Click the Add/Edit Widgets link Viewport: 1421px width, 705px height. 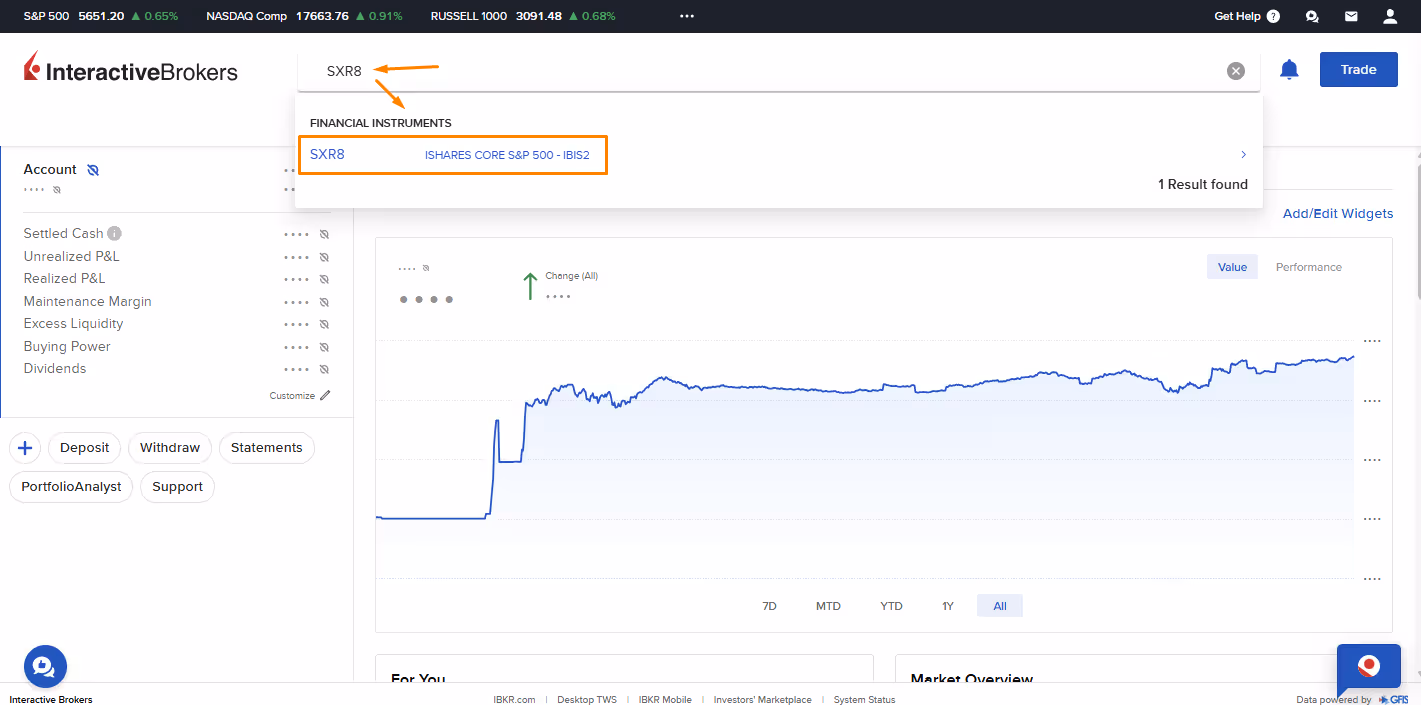point(1338,213)
